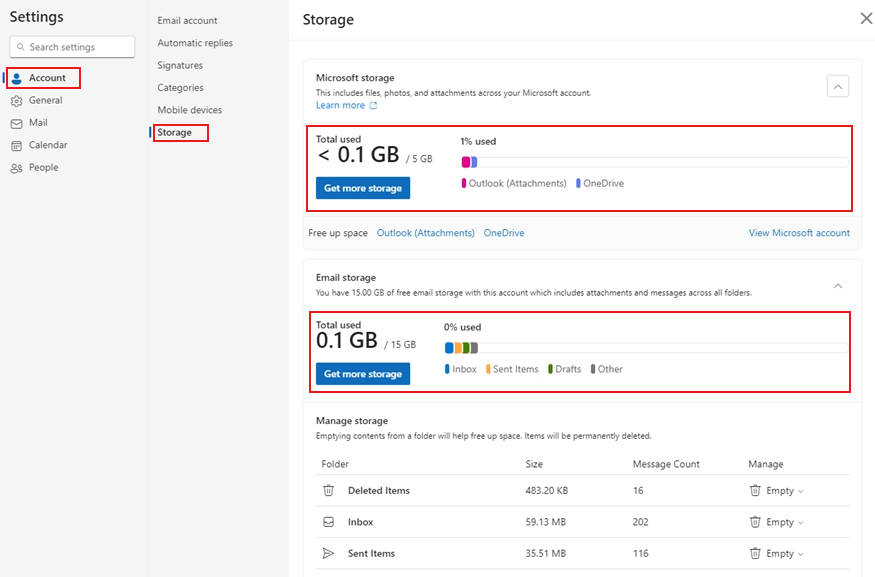Click the 483.20 KB size value

(546, 491)
